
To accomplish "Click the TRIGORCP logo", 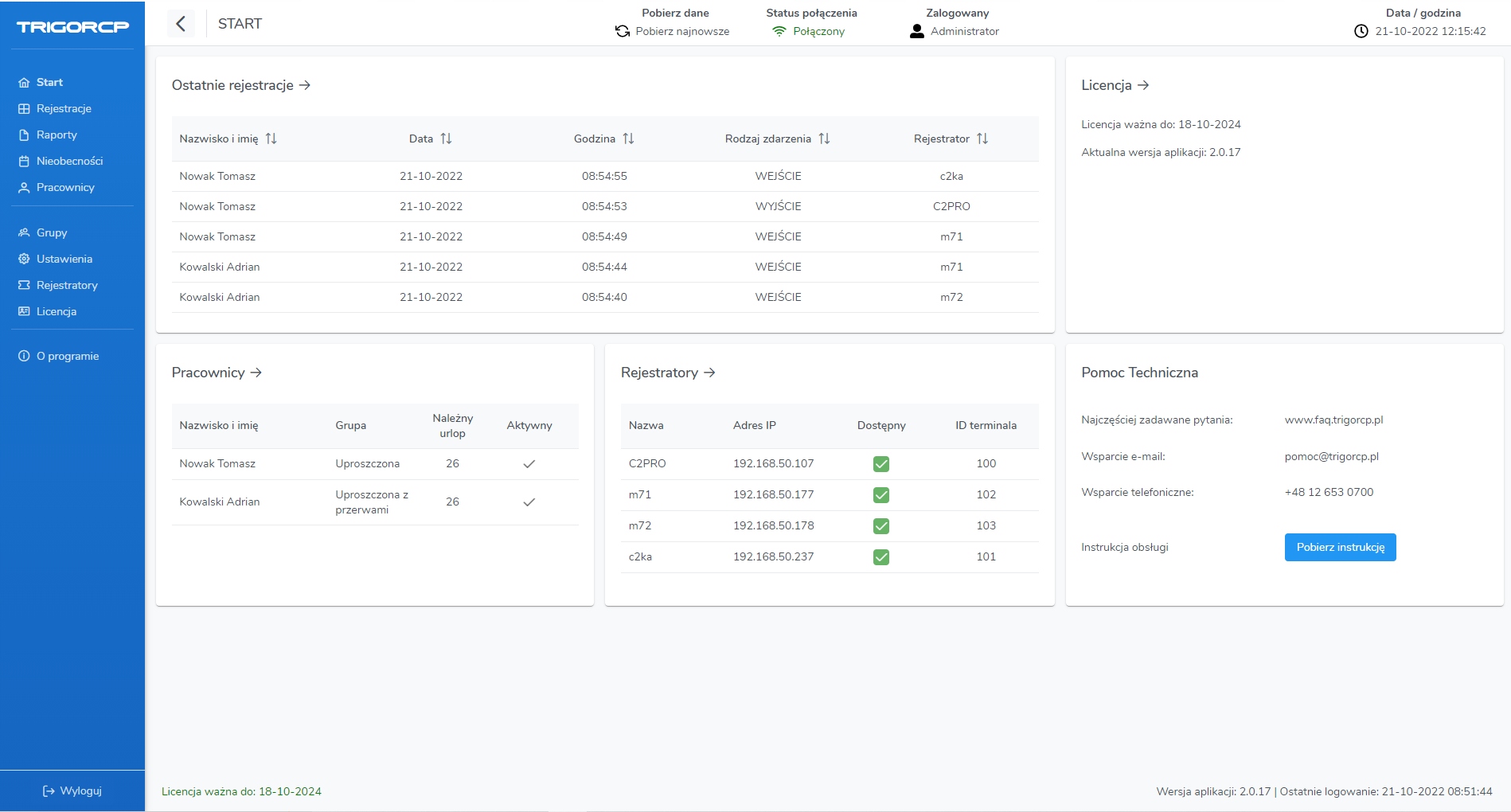I will coord(72,27).
